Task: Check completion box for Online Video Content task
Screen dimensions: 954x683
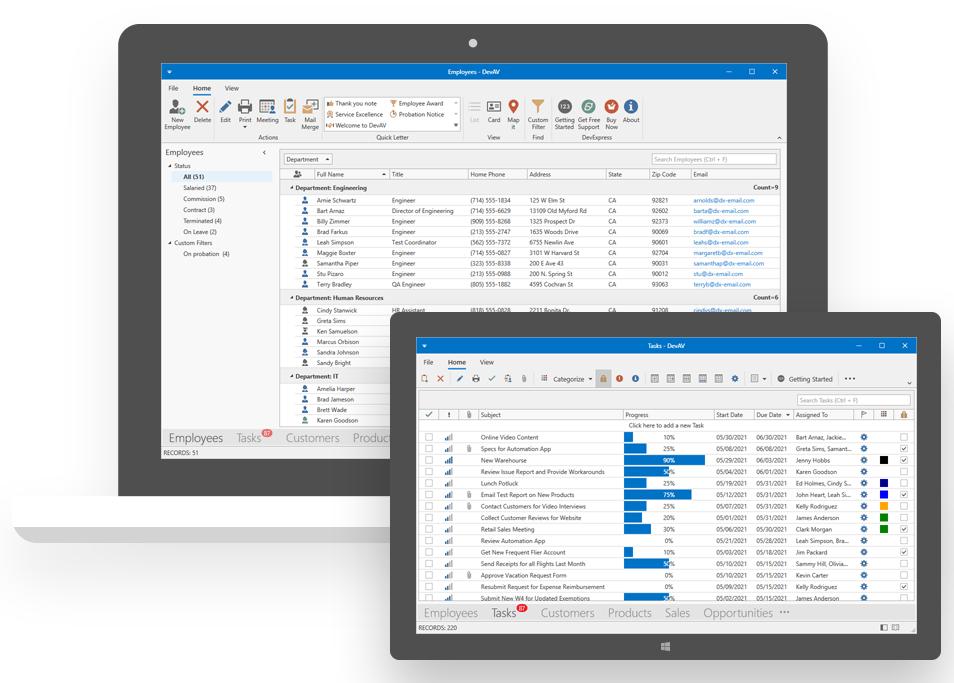Action: click(x=429, y=437)
